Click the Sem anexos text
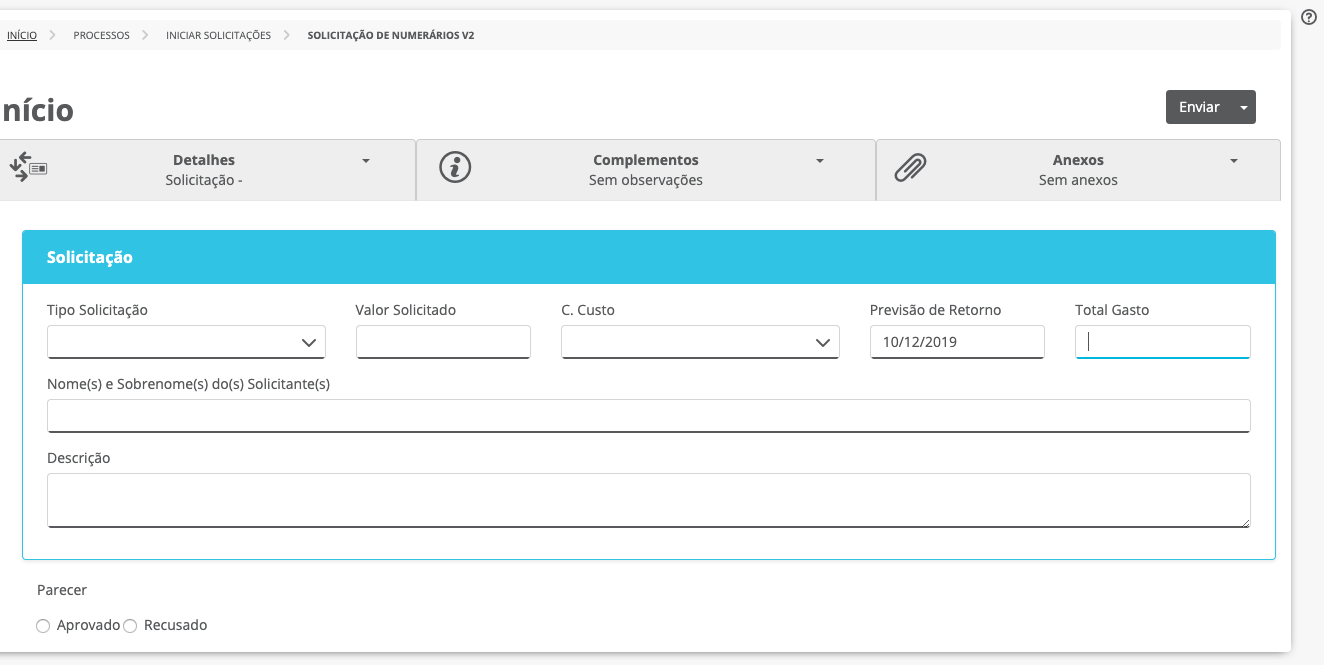 click(1078, 181)
